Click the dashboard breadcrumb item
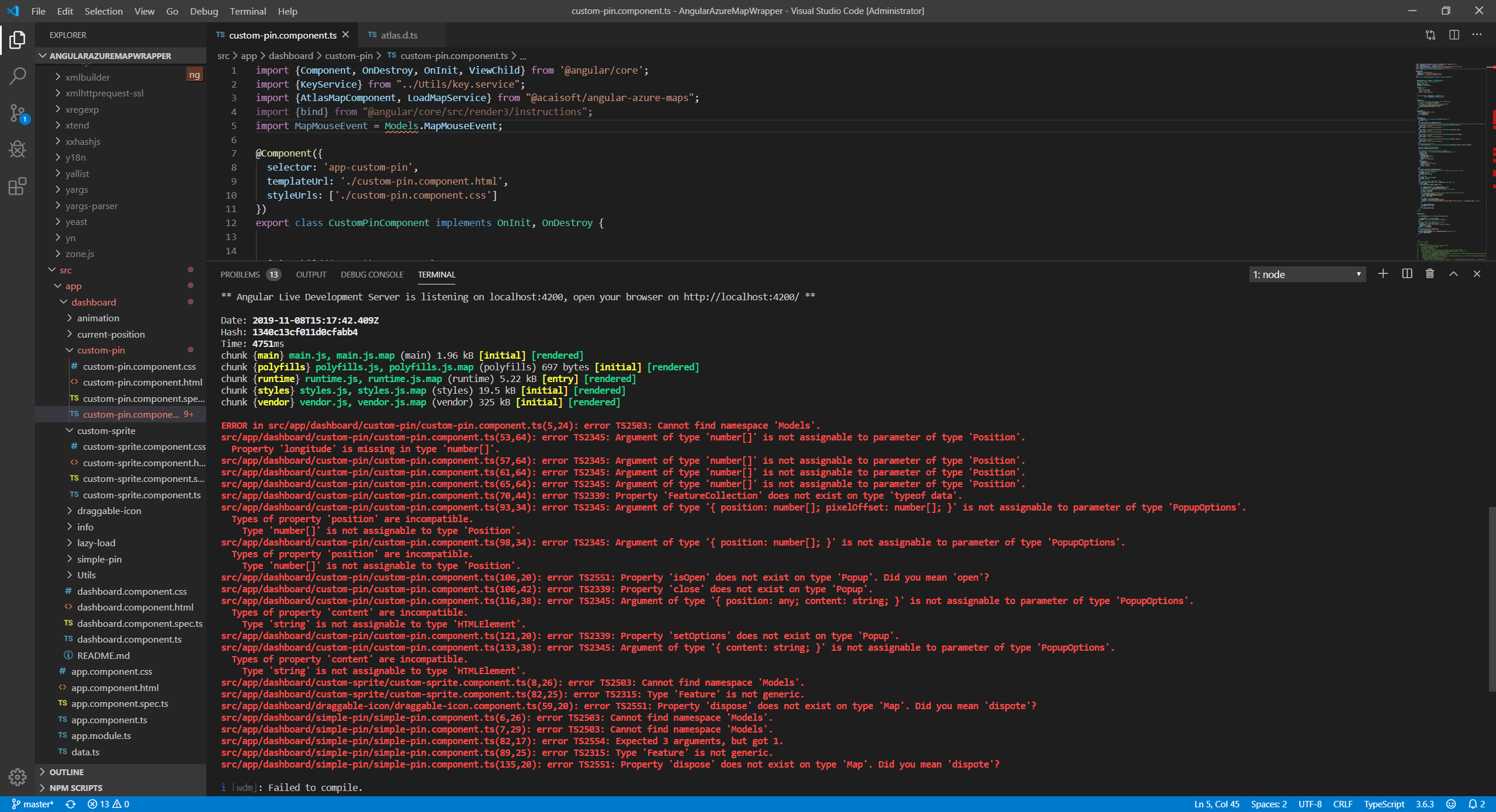 291,55
